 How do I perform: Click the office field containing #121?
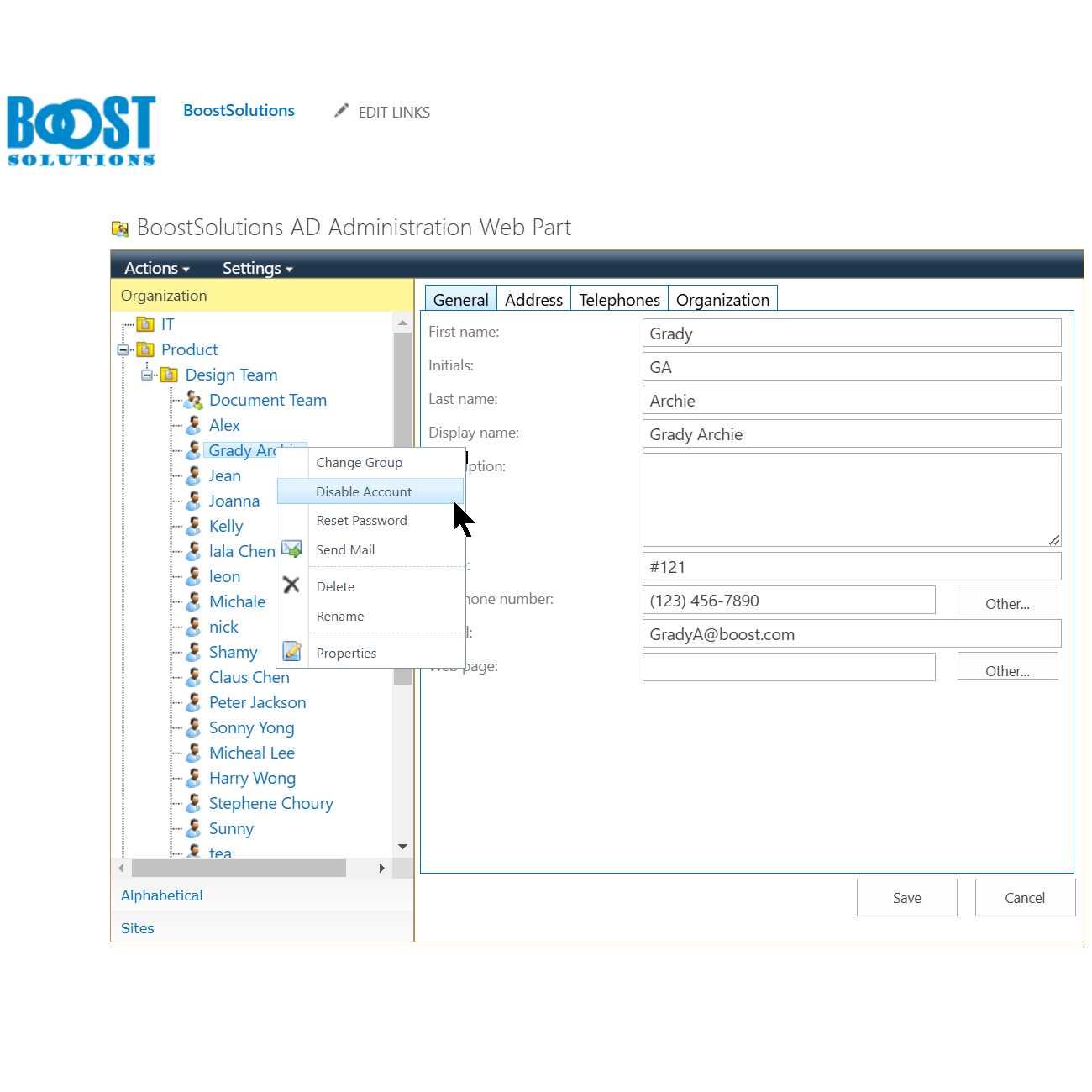[x=852, y=566]
